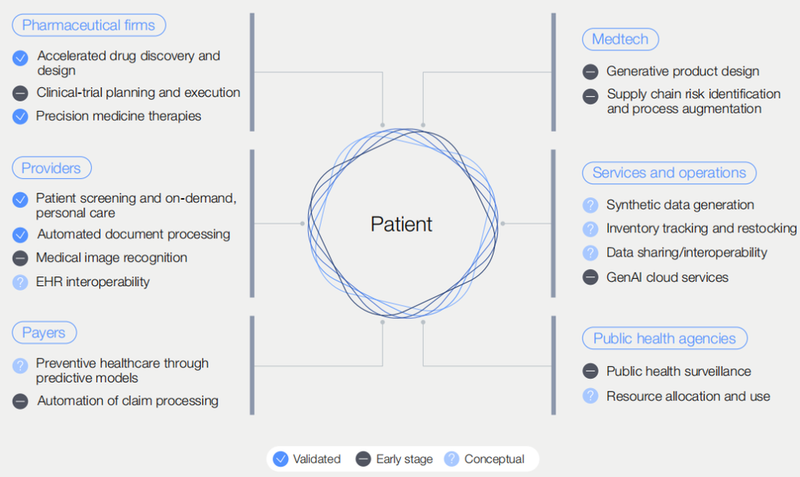Click the Public health agencies label
Screen dimensions: 800x477
pyautogui.click(x=664, y=338)
